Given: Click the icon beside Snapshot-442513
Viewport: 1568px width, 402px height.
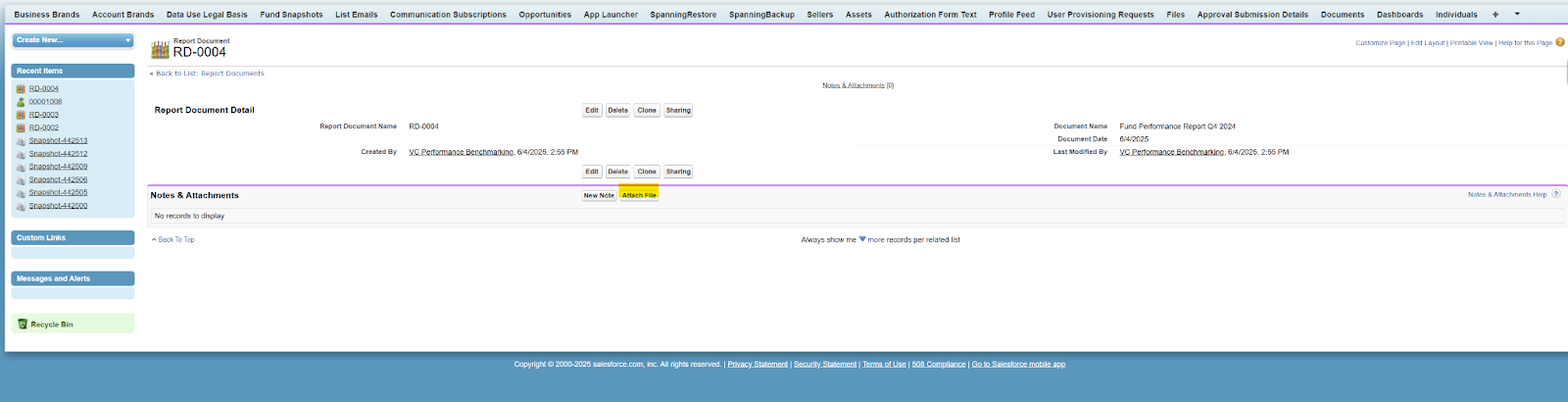Looking at the screenshot, I should tap(21, 141).
